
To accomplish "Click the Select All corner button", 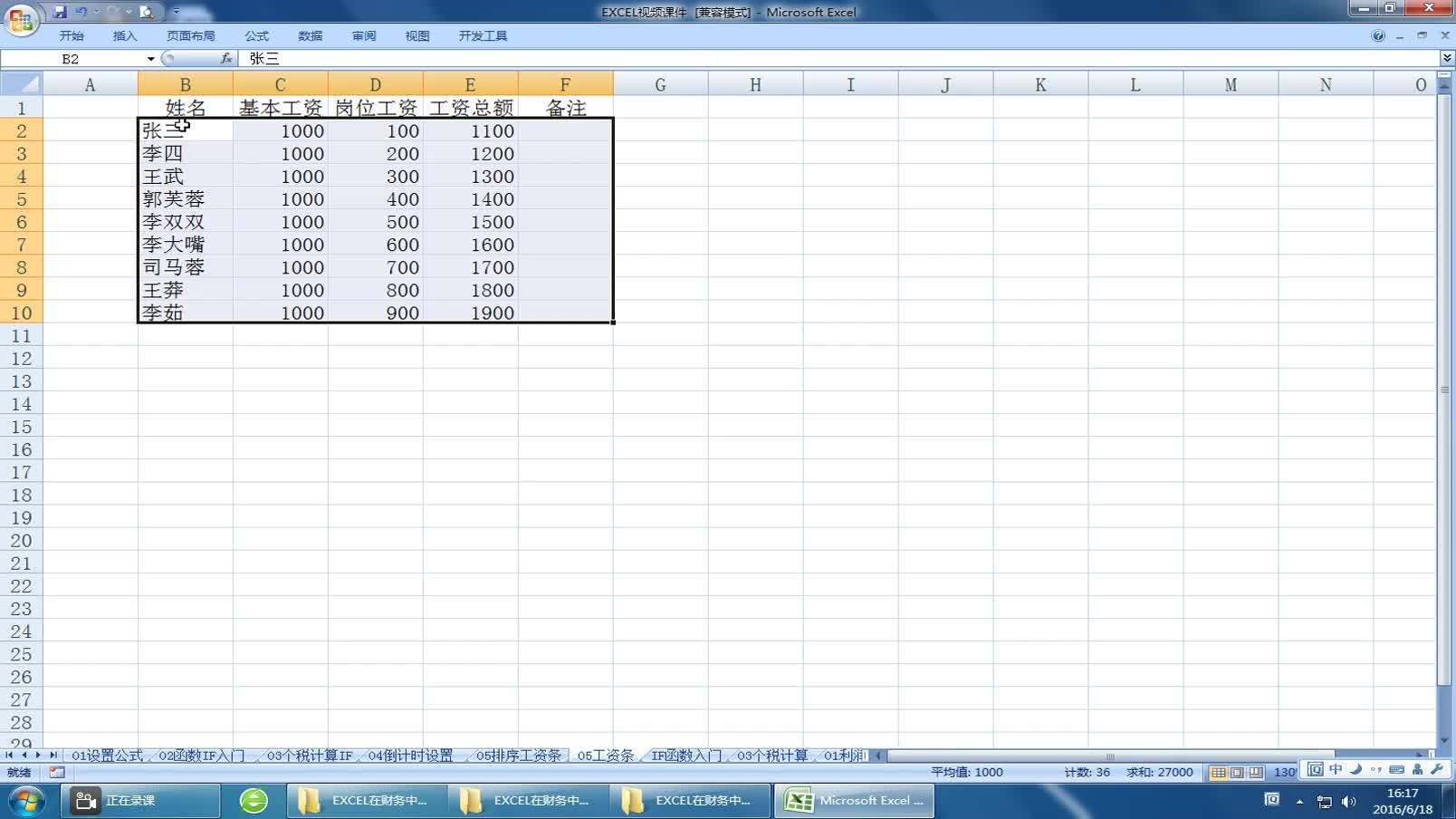I will [22, 84].
